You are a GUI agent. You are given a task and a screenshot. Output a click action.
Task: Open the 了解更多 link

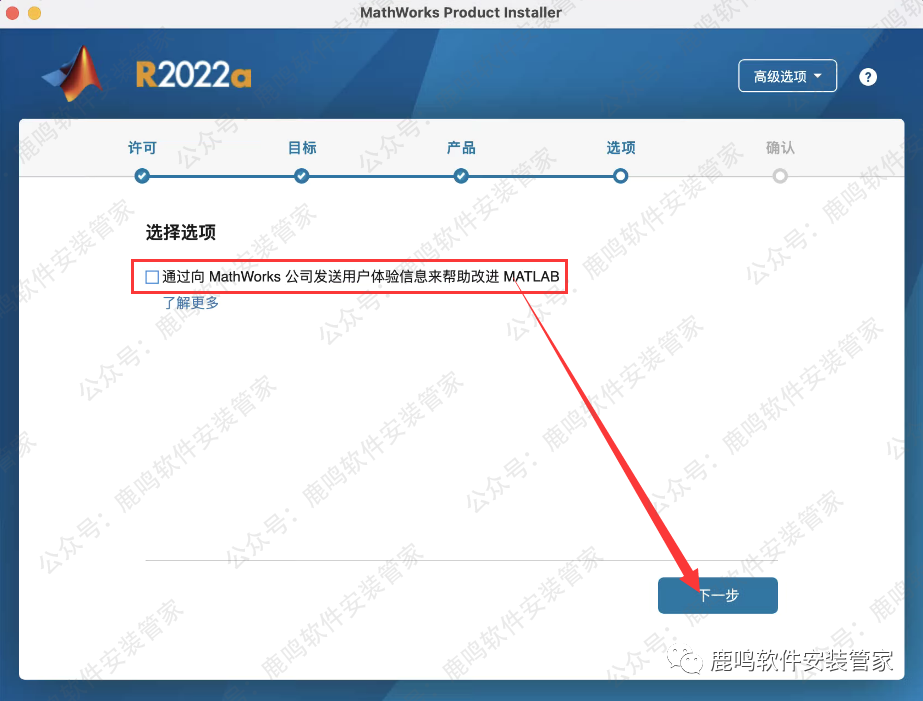[x=191, y=303]
